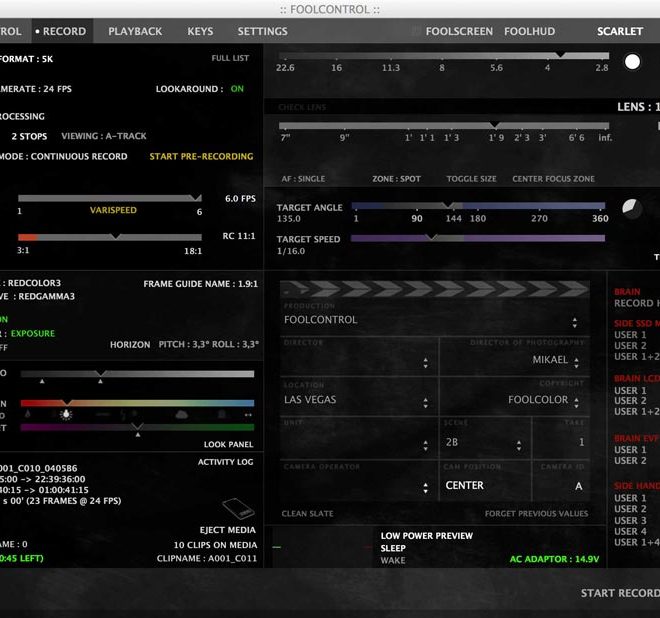Click the red-to-blue color temperature slider
The image size is (660, 618).
(137, 403)
